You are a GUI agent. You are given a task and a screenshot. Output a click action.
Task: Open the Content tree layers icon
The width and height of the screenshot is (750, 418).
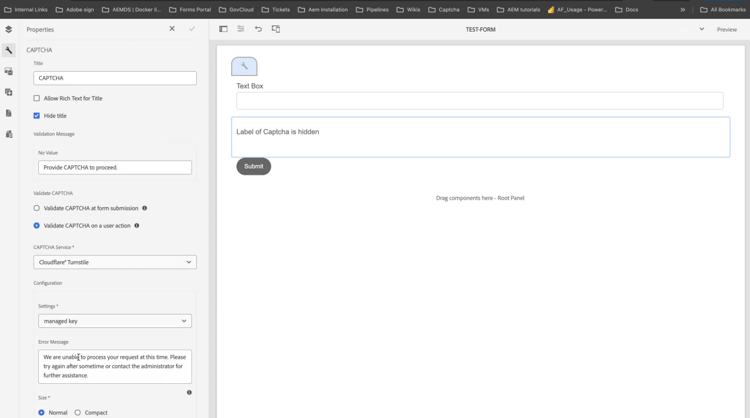(x=9, y=29)
